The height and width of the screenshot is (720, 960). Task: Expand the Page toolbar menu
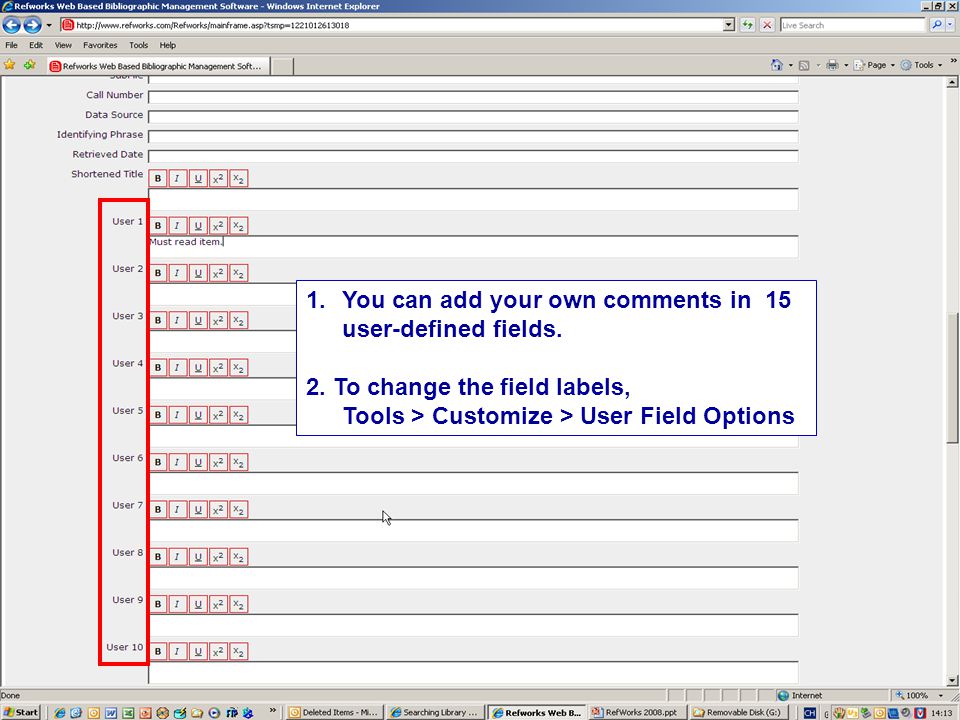click(874, 65)
